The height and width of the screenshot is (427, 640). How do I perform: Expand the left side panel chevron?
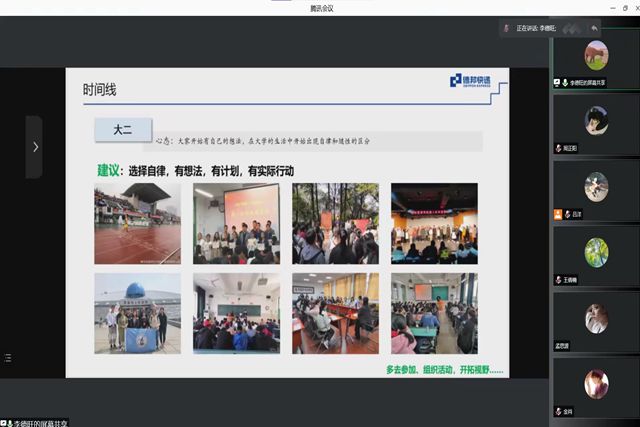pos(34,147)
